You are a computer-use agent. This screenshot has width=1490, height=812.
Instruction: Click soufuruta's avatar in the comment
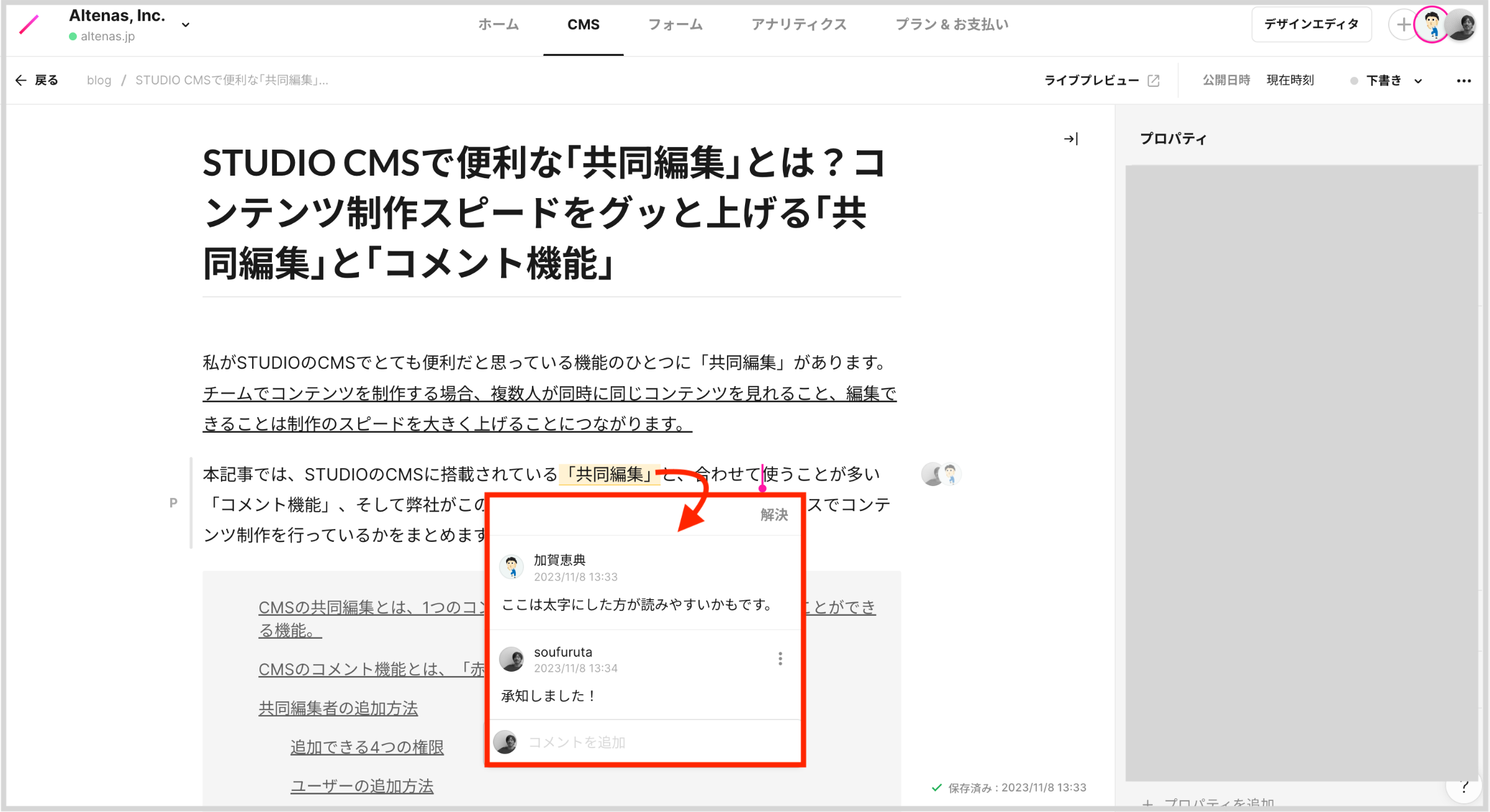pos(512,659)
